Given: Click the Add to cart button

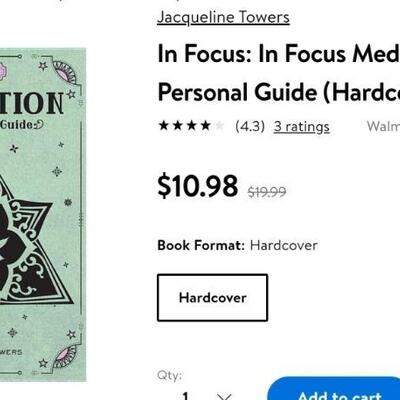Looking at the screenshot, I should [334, 388].
